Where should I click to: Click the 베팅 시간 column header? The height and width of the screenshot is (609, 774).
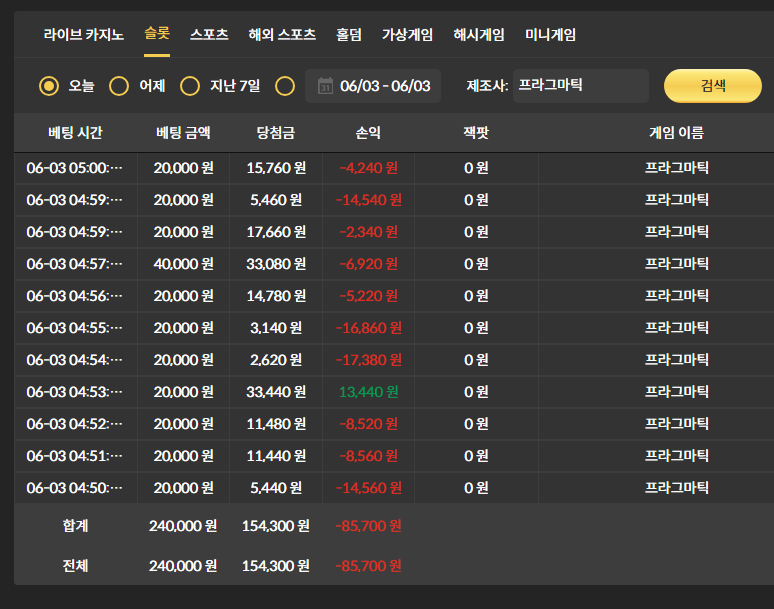pyautogui.click(x=76, y=132)
